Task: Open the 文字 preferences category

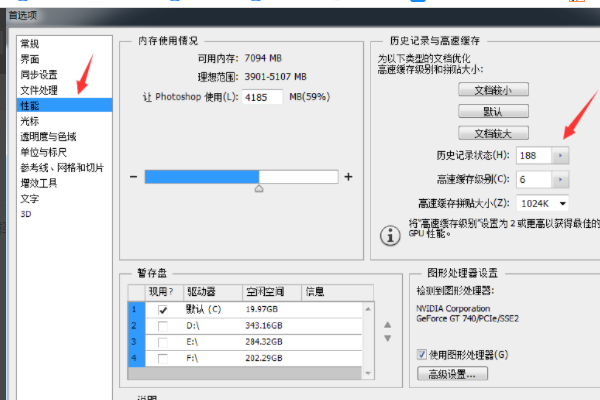Action: coord(29,199)
